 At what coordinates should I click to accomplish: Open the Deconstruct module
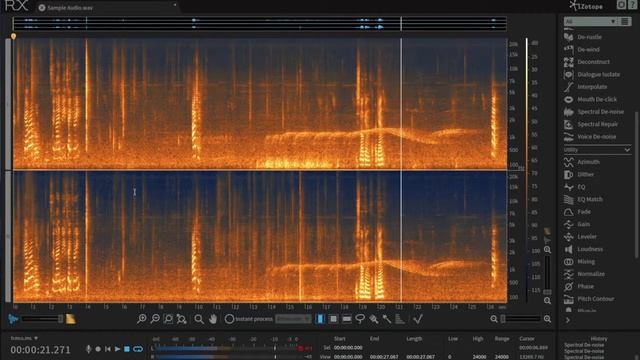pyautogui.click(x=587, y=62)
